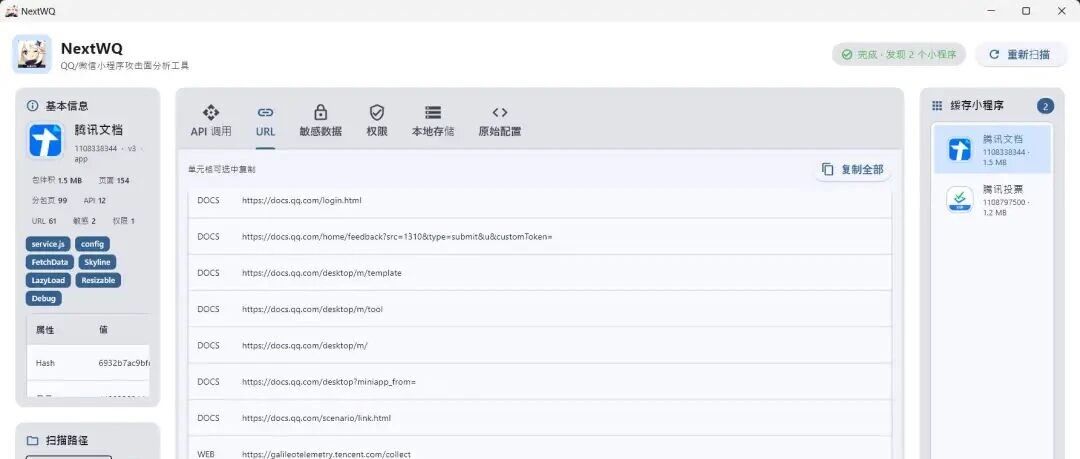Click the copy icon beside 复制全部

click(x=828, y=170)
